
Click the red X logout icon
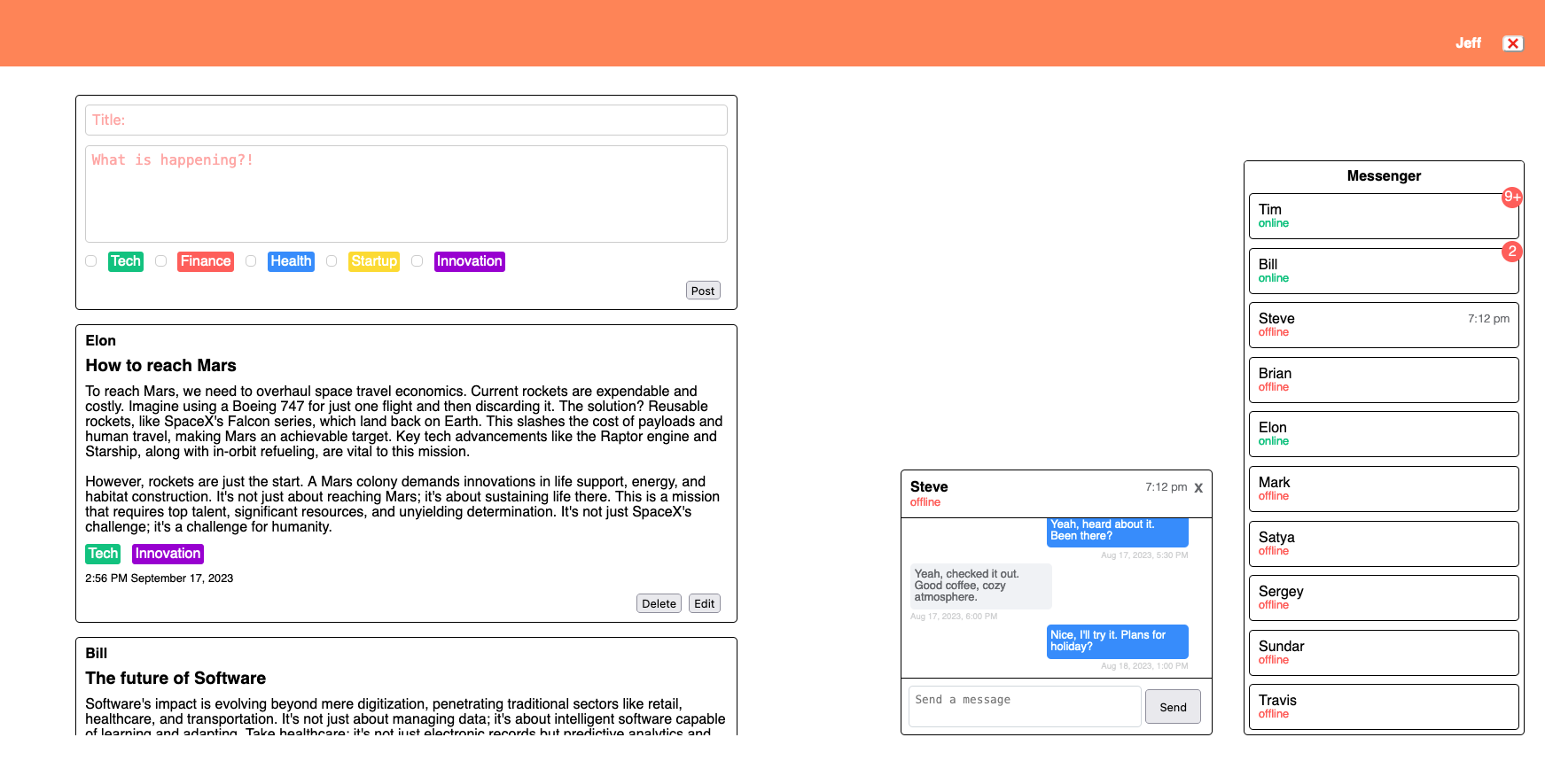pyautogui.click(x=1512, y=43)
